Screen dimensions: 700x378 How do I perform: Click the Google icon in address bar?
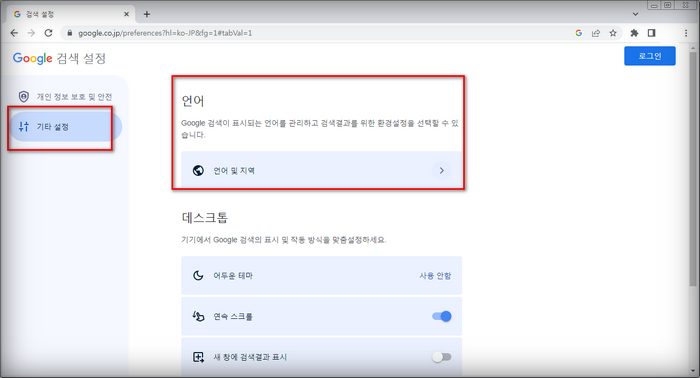coord(579,33)
